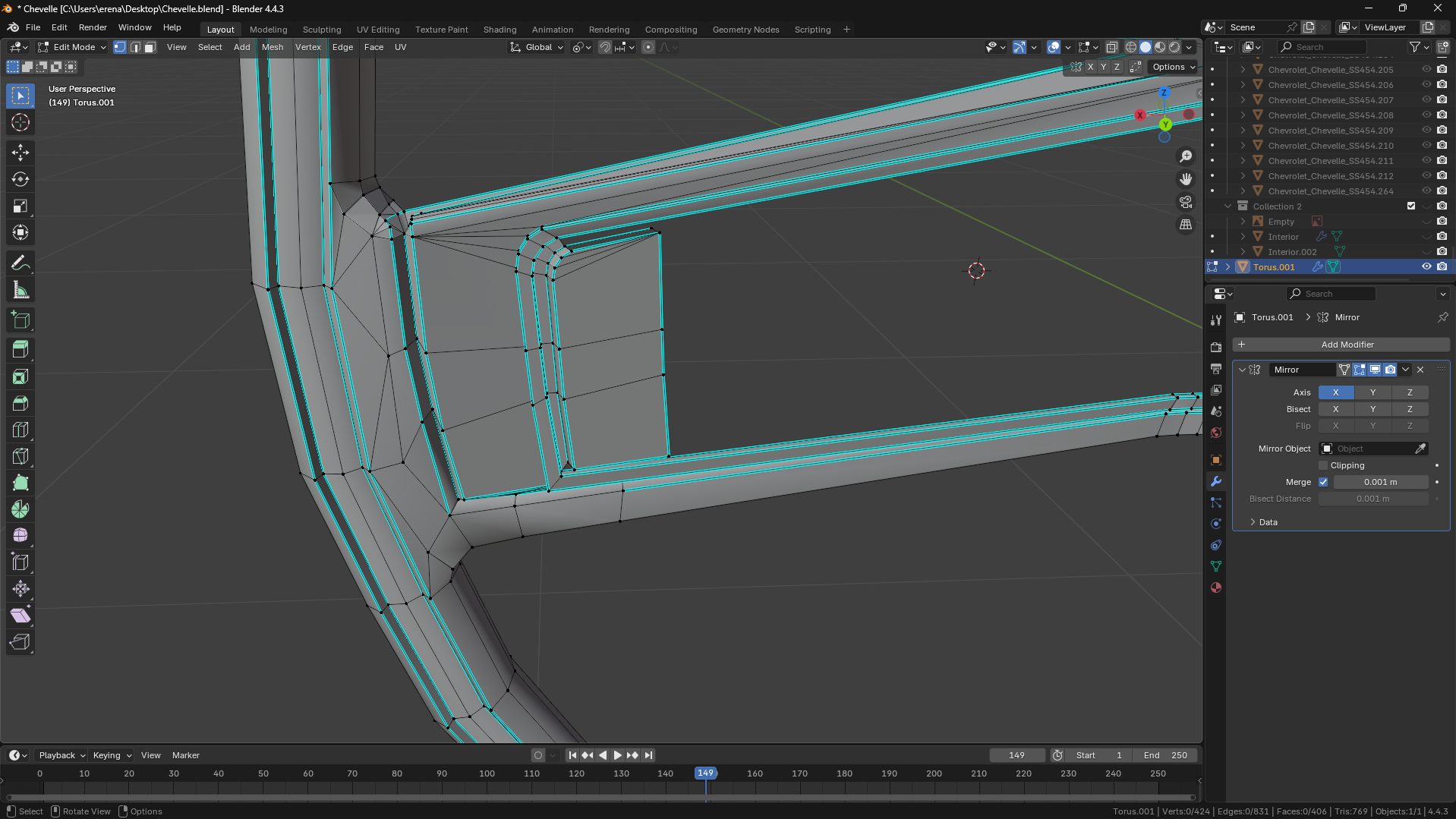Click Add Modifier button
This screenshot has width=1456, height=819.
pyautogui.click(x=1341, y=345)
